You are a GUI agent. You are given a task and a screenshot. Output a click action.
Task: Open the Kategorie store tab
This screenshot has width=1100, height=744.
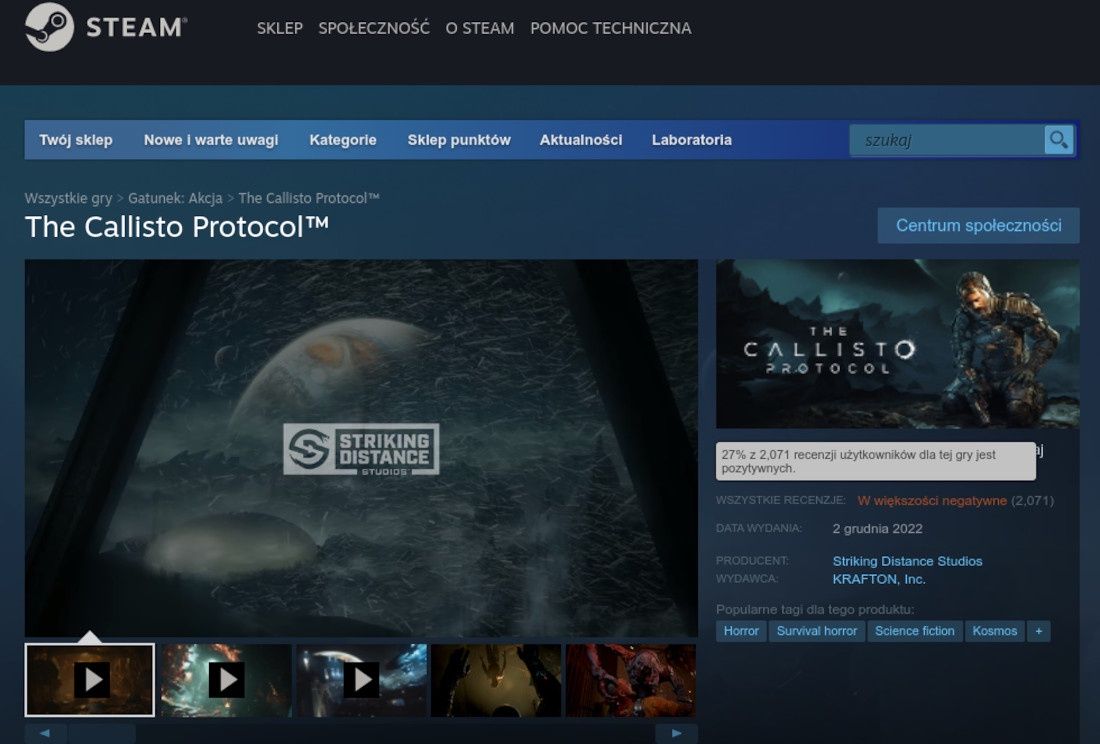[343, 140]
